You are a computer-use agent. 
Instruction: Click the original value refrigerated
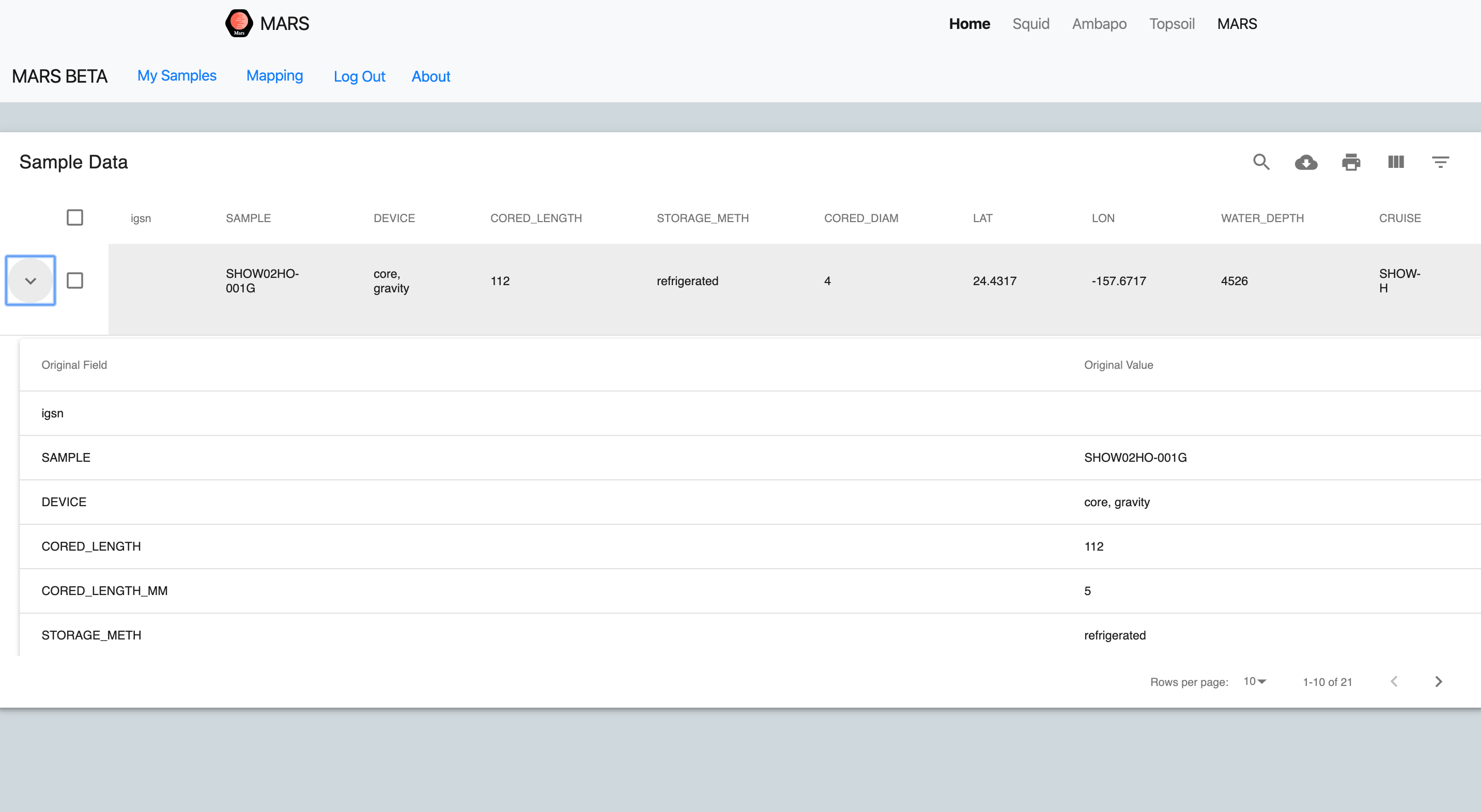1115,635
